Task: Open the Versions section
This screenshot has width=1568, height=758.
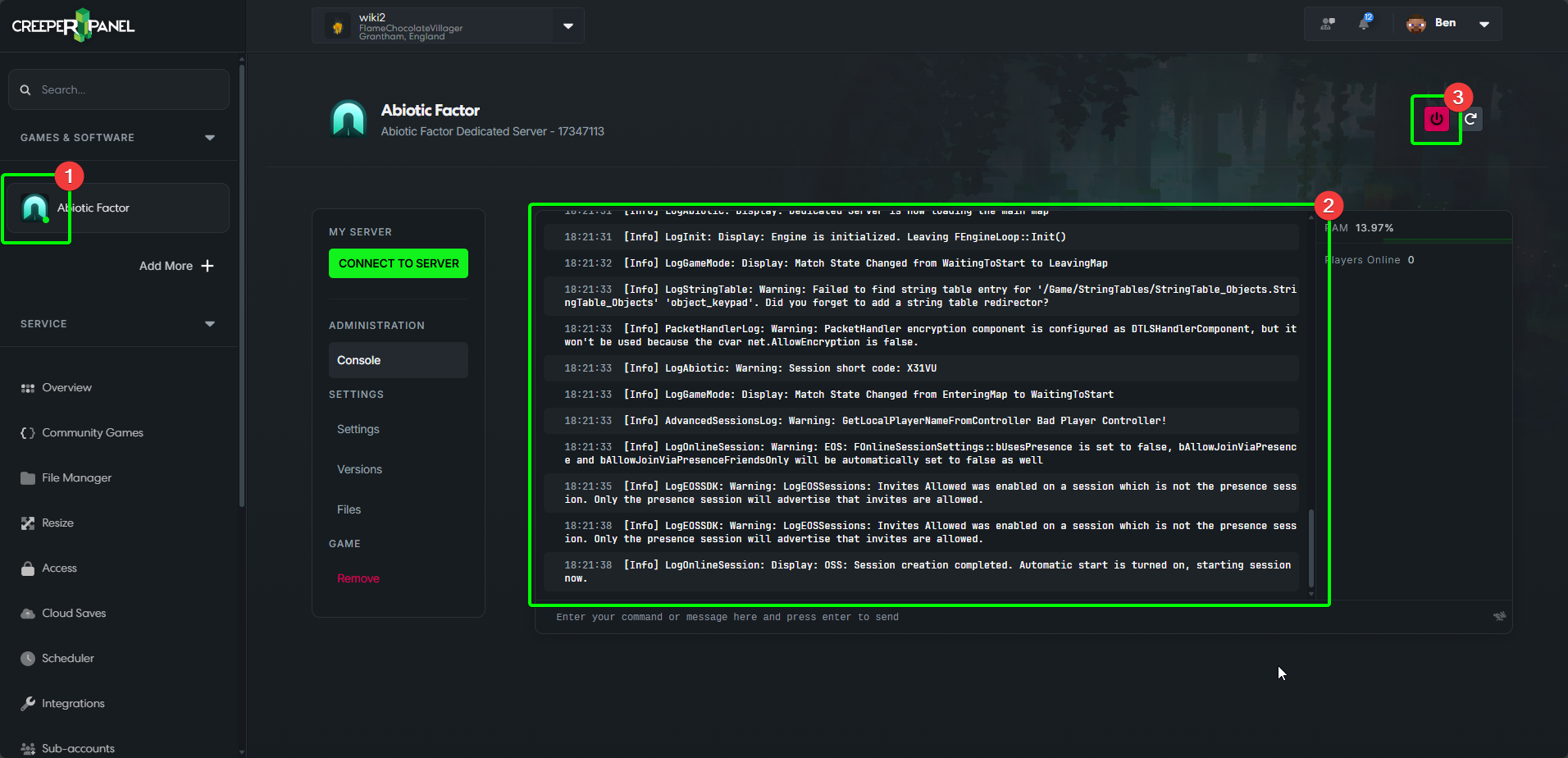Action: (359, 470)
